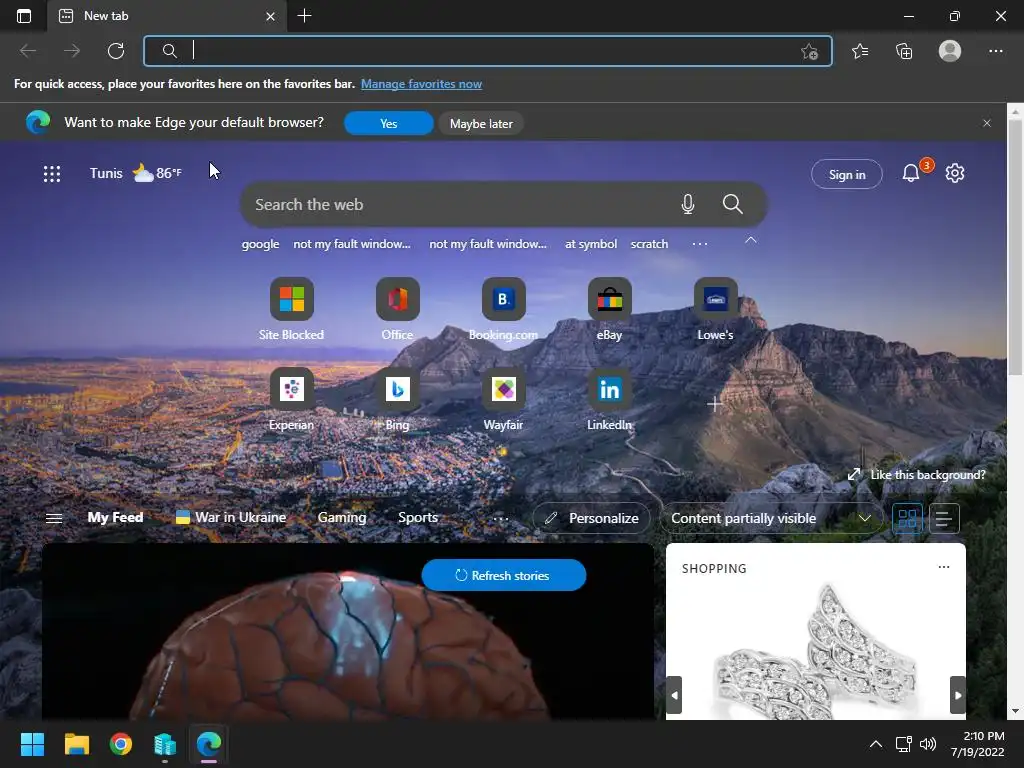Open the tab actions menu icon
The width and height of the screenshot is (1024, 768).
24,16
